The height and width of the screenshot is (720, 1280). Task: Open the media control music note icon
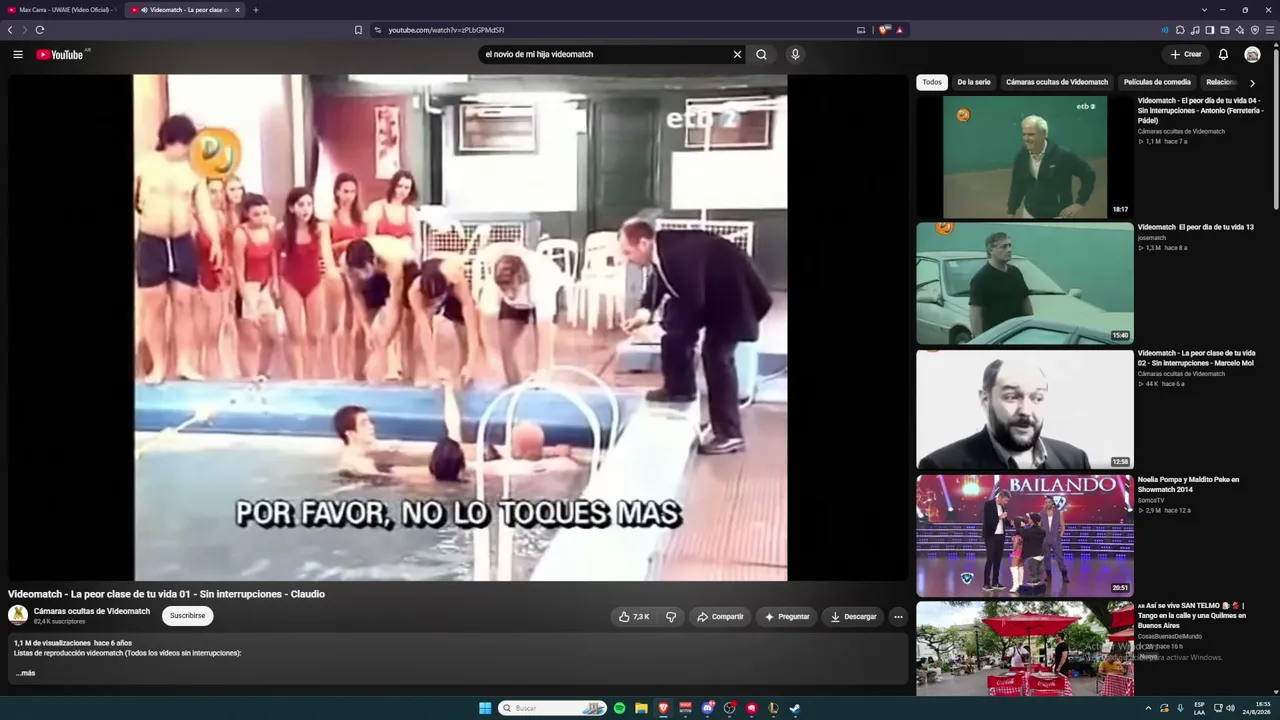point(1195,30)
